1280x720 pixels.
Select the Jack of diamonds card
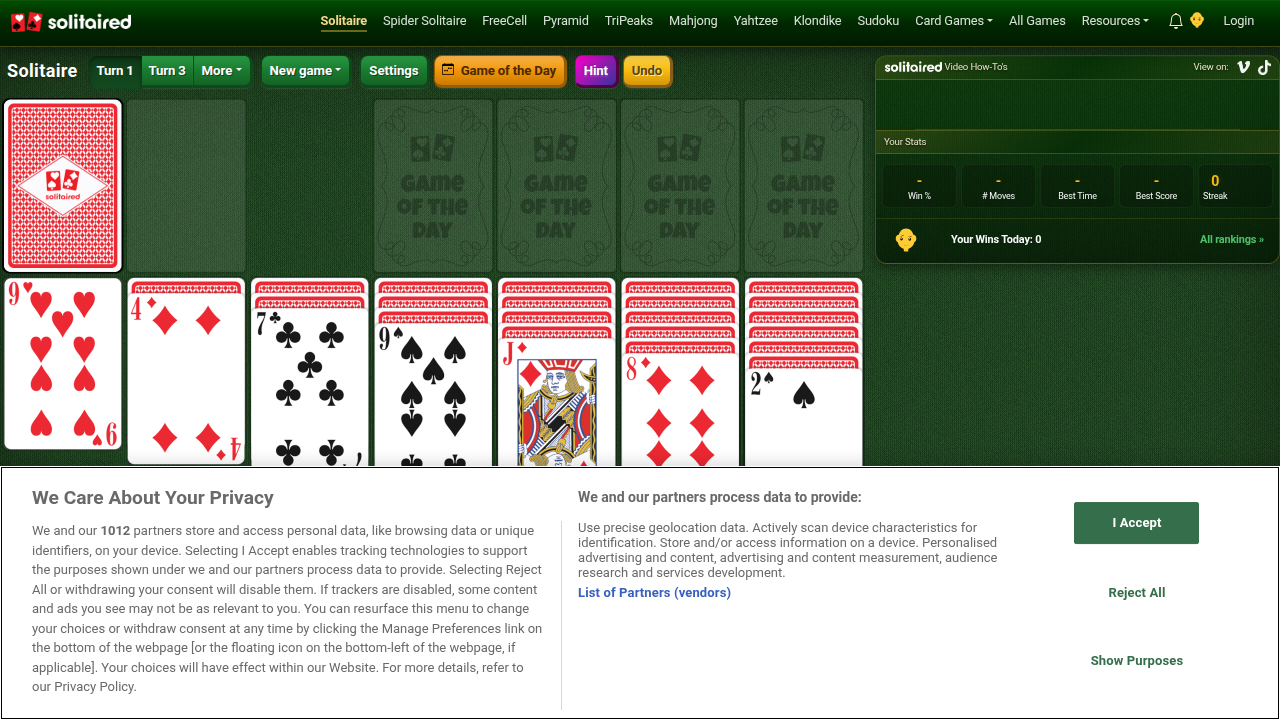tap(557, 401)
